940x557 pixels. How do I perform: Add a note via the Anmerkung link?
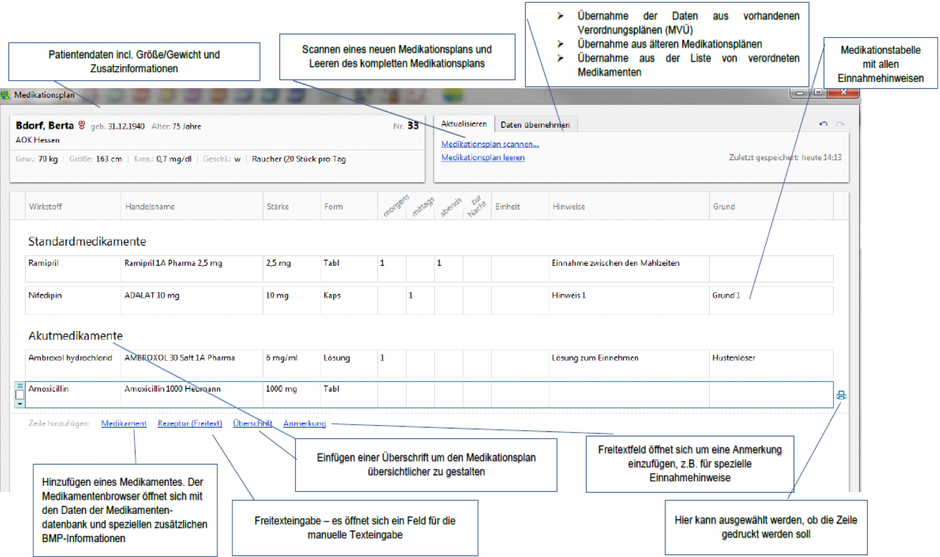point(305,423)
